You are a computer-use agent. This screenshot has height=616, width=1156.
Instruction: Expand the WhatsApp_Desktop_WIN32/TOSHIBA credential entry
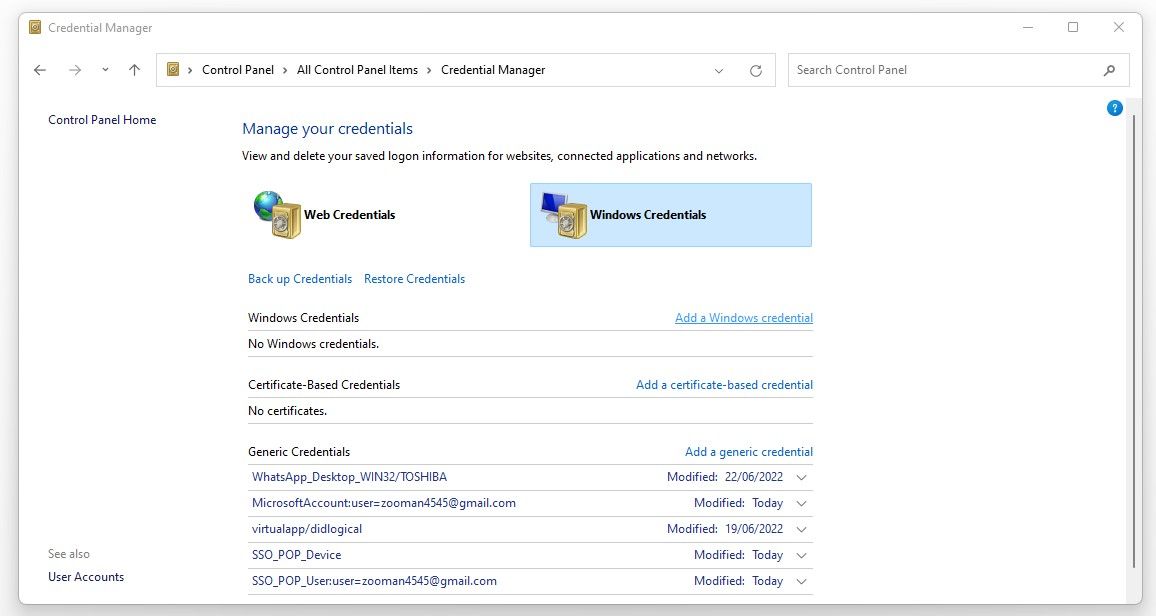801,477
